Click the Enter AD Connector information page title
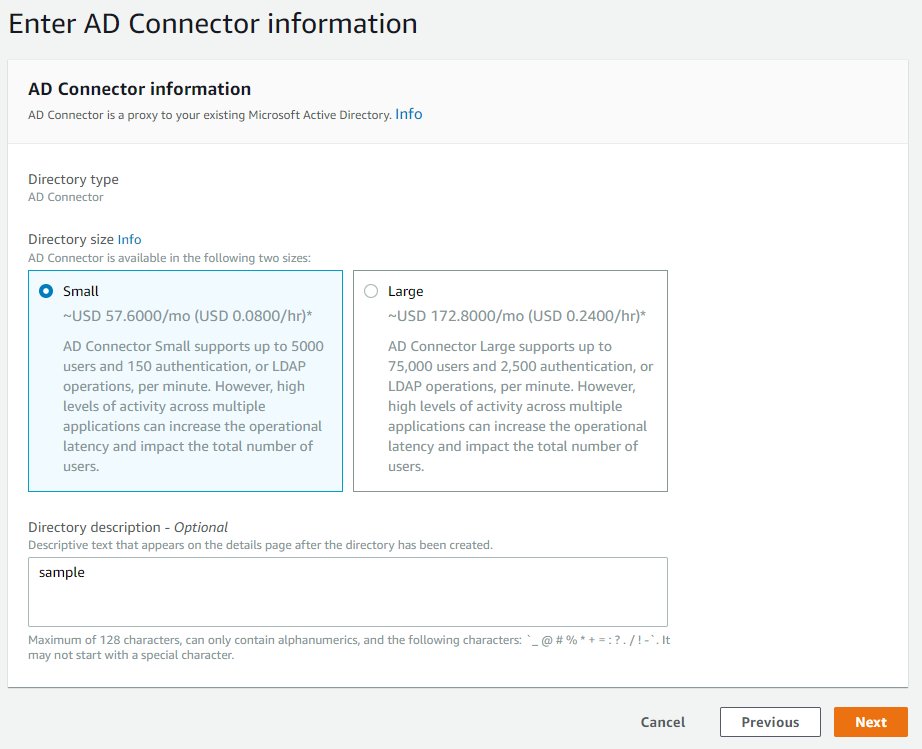The height and width of the screenshot is (749, 922). click(213, 24)
